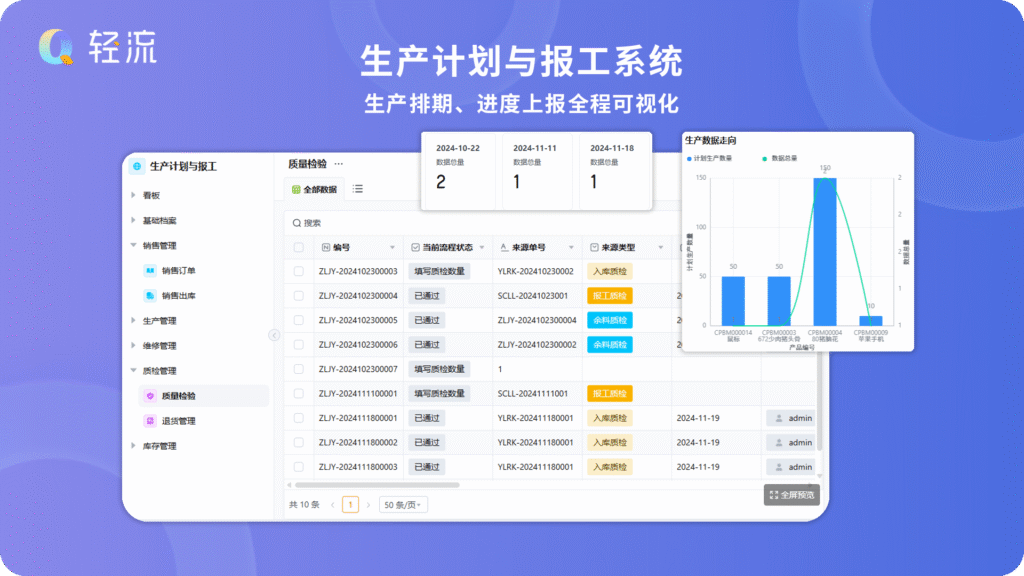Open the 当前流程状态 column filter dropdown
Image resolution: width=1024 pixels, height=576 pixels.
click(x=482, y=247)
